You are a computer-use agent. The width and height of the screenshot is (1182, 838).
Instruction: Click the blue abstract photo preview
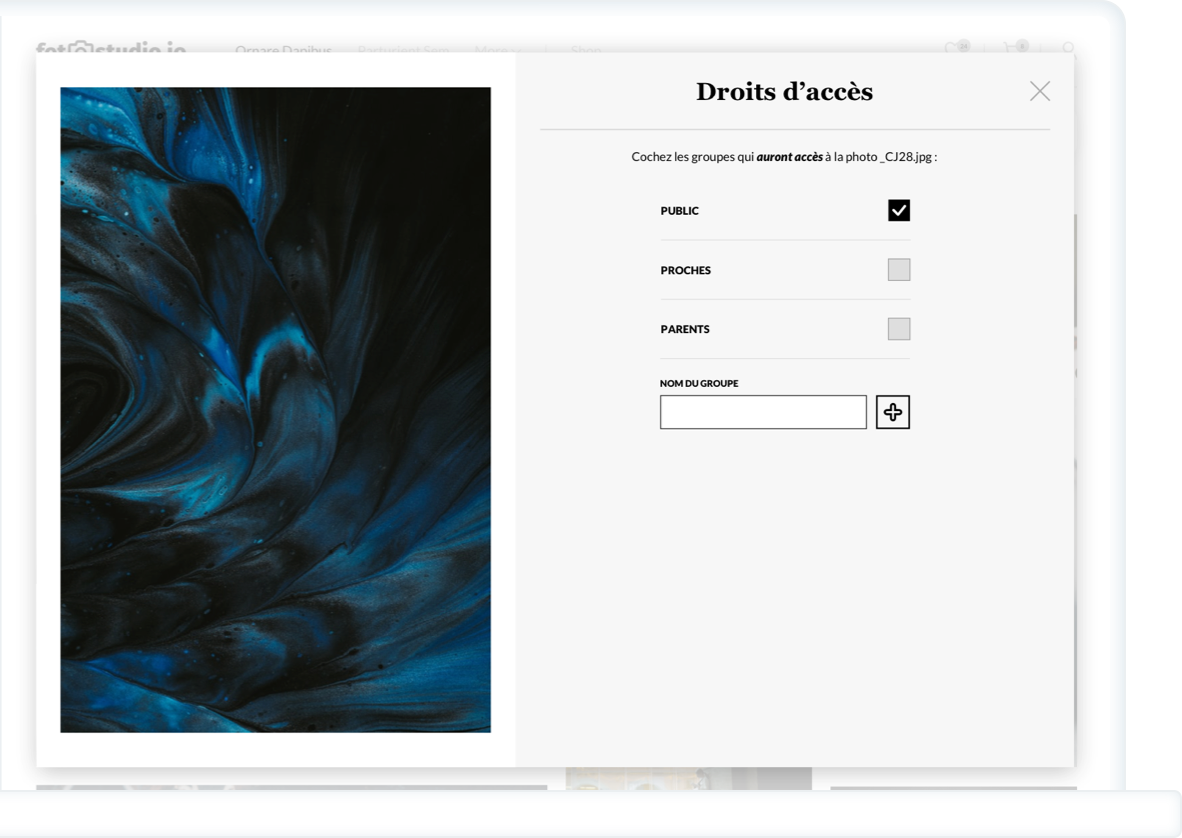pyautogui.click(x=275, y=410)
